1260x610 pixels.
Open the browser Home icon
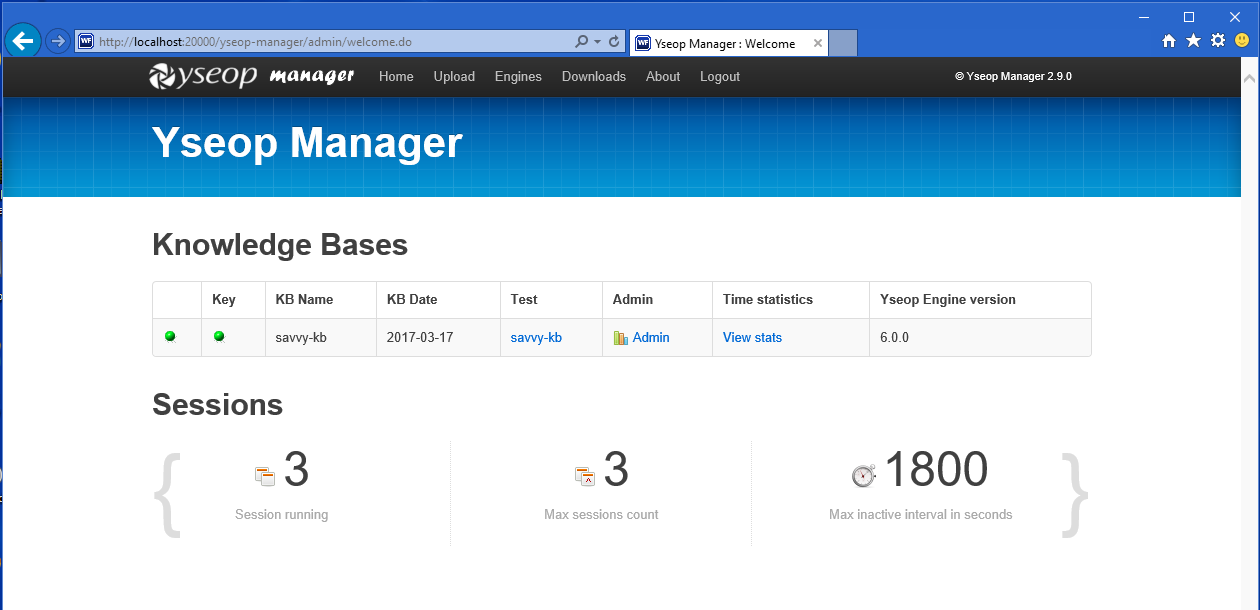click(1169, 41)
